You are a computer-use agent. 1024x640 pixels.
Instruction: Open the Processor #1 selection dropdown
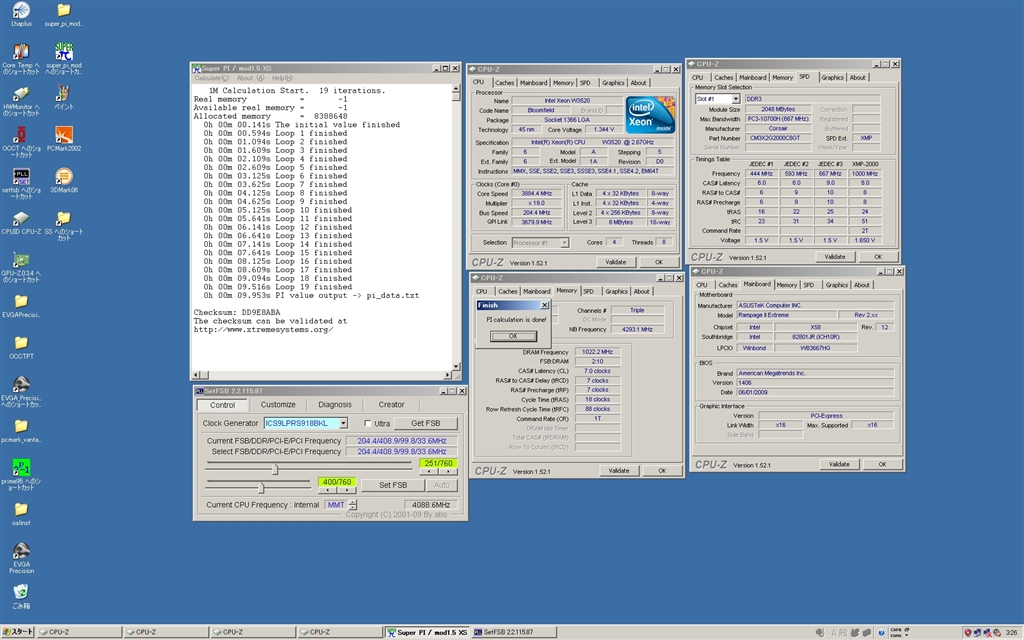pyautogui.click(x=564, y=242)
